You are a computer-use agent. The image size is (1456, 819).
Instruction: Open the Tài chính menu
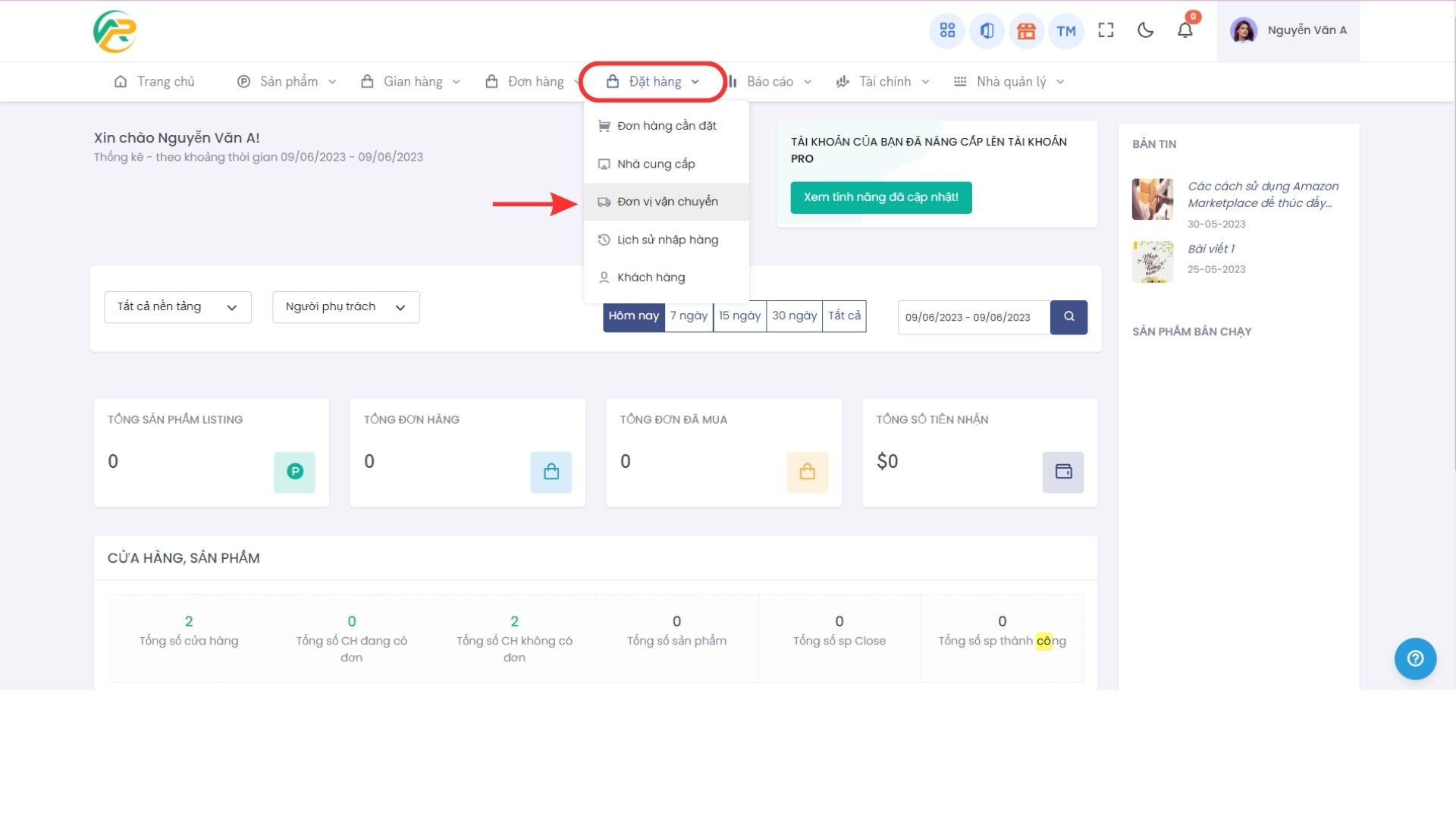pyautogui.click(x=883, y=82)
